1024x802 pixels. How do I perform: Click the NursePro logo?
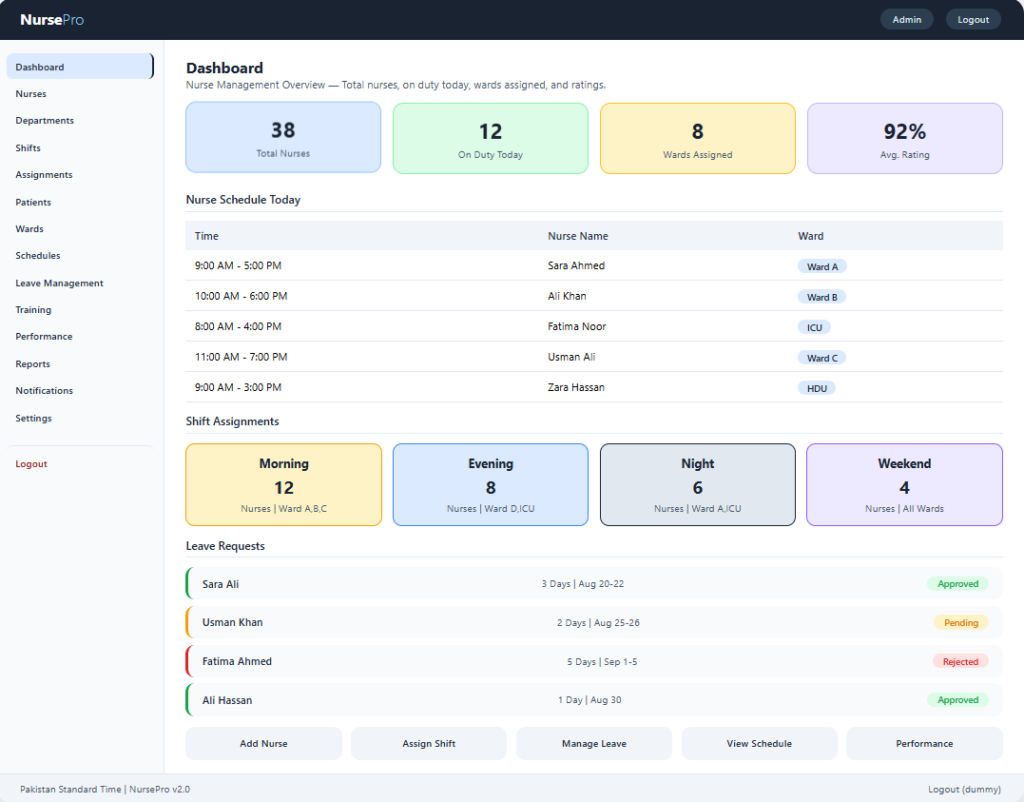[52, 20]
